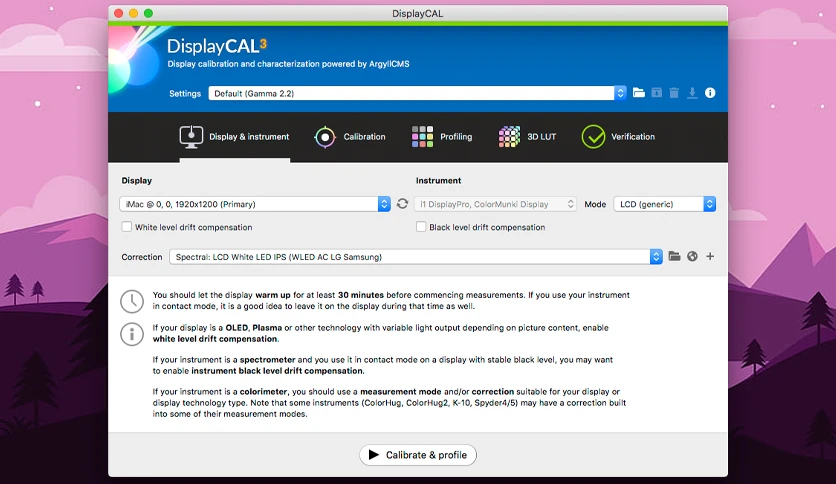This screenshot has height=484, width=836.
Task: Open the Mode LCD (generic) dropdown
Action: 664,204
